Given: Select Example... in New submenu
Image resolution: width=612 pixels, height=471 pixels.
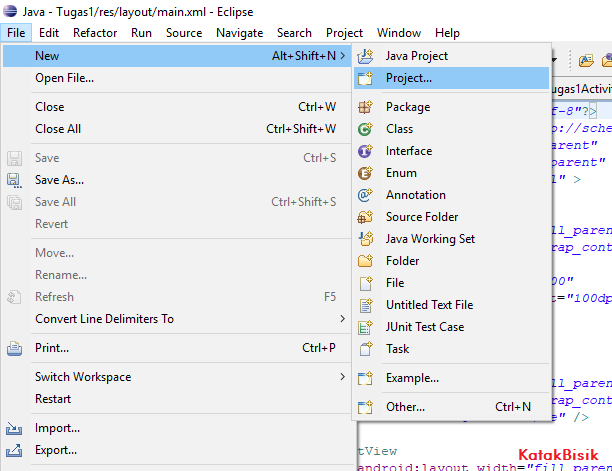Looking at the screenshot, I should [452, 378].
